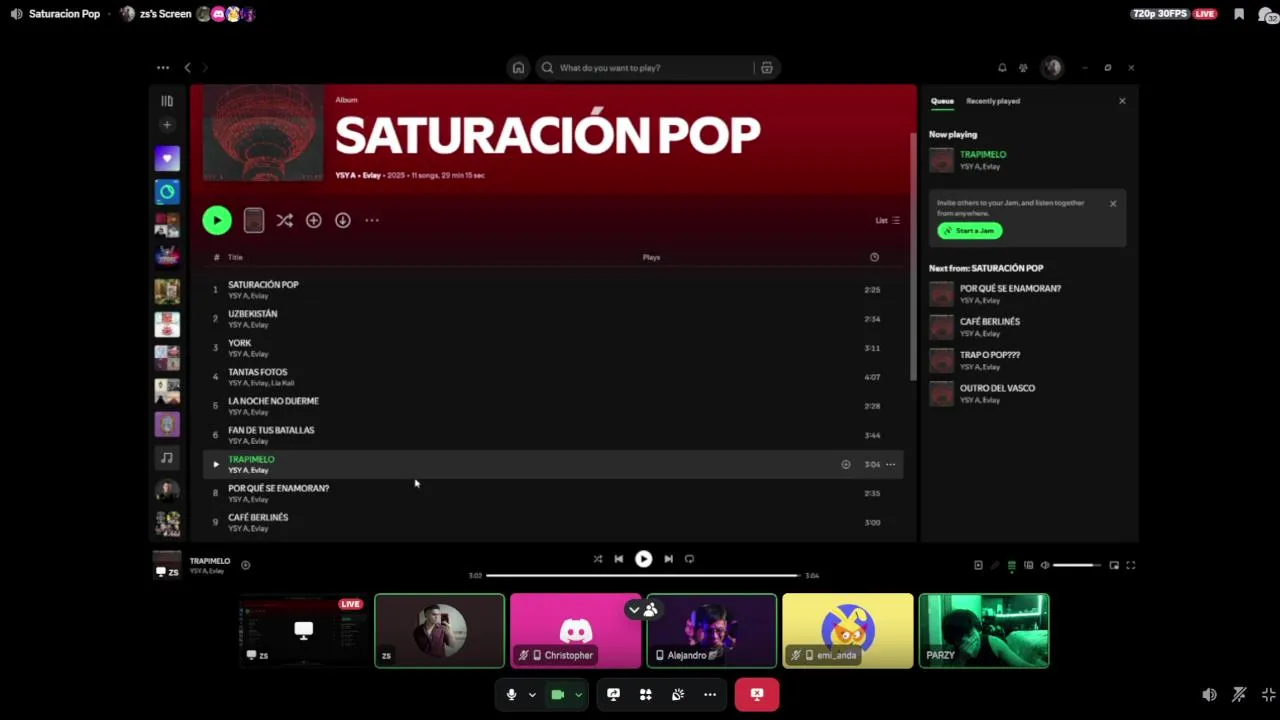This screenshot has width=1280, height=720.
Task: Enable shuffle for the album
Action: [x=285, y=220]
